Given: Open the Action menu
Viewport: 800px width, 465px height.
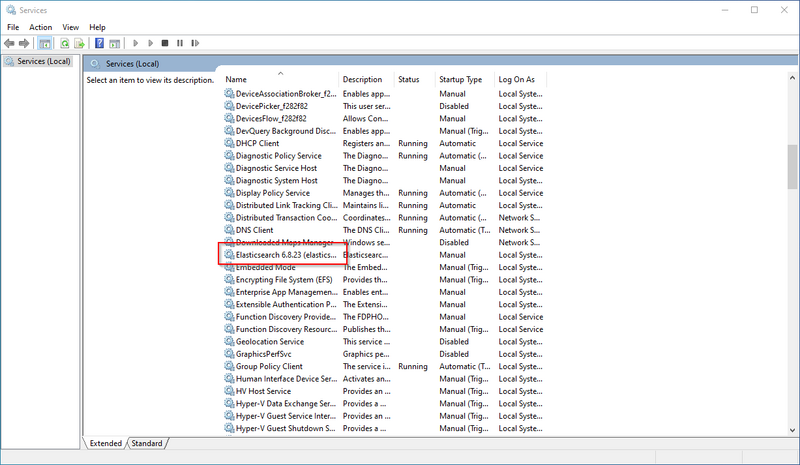Looking at the screenshot, I should 40,27.
